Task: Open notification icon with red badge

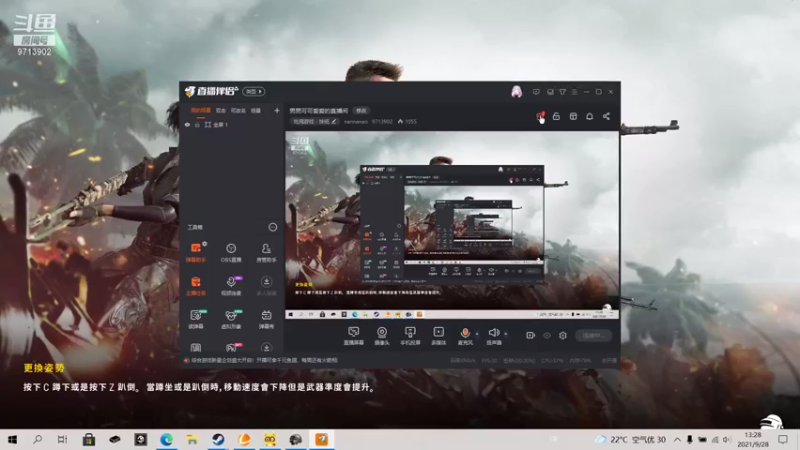Action: coord(540,116)
